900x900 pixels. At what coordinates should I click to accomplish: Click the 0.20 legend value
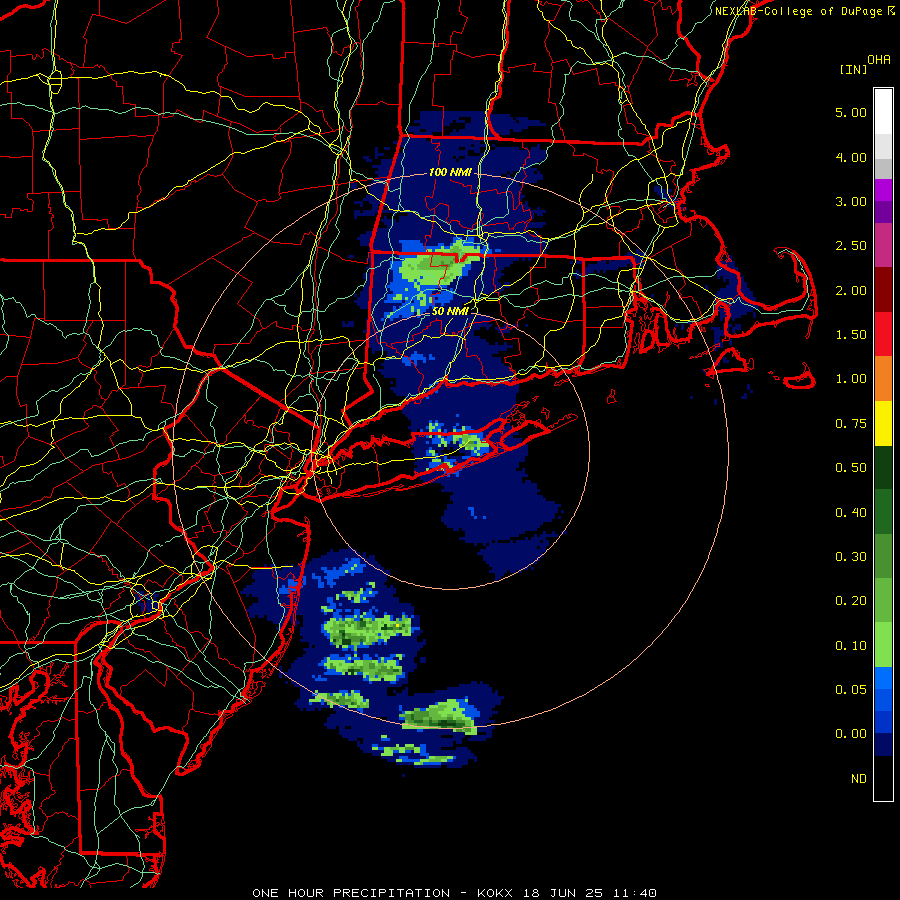[x=851, y=601]
